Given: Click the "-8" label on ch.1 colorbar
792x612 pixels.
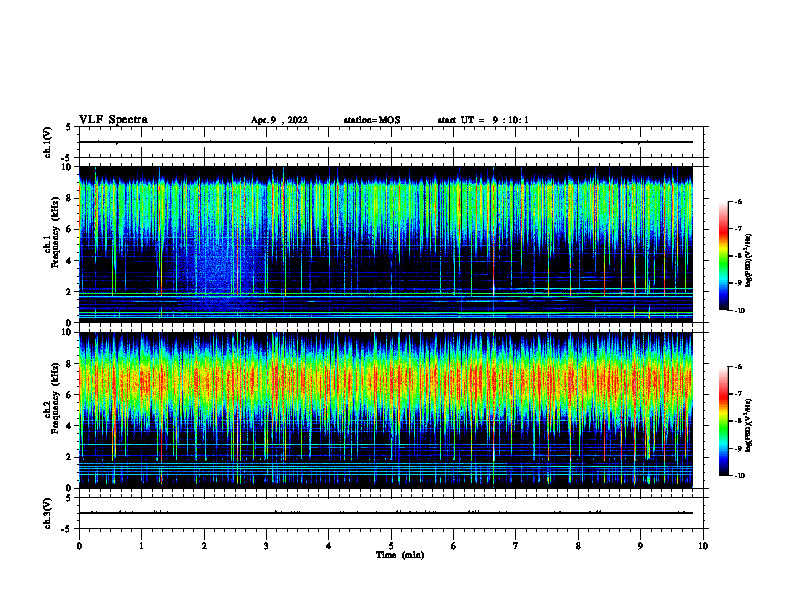Looking at the screenshot, I should 738,256.
